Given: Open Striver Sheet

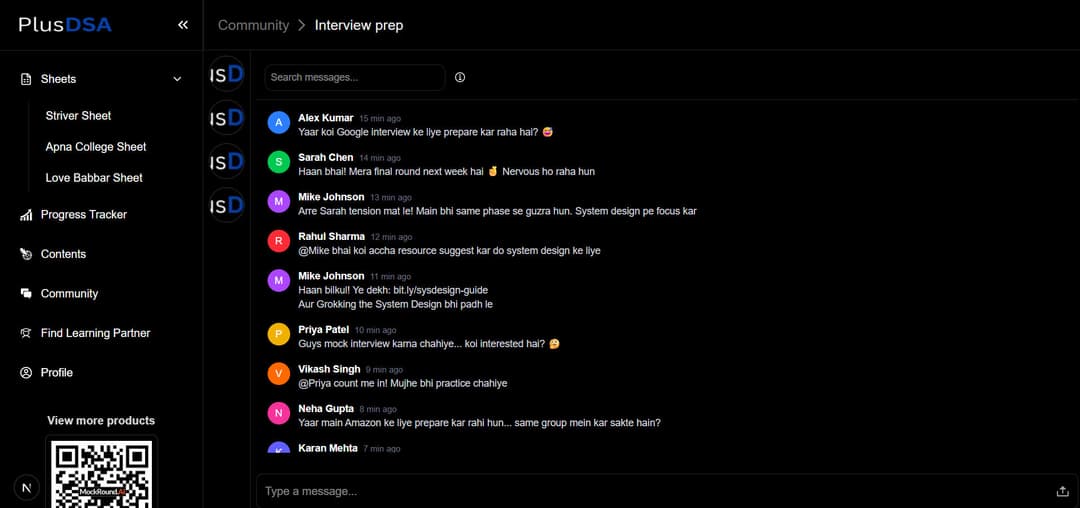Looking at the screenshot, I should click(78, 116).
